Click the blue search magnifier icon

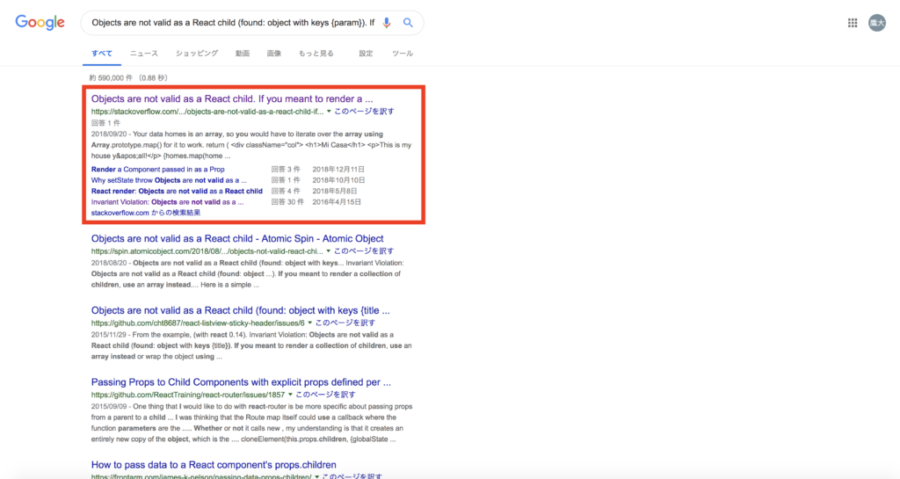(x=408, y=22)
